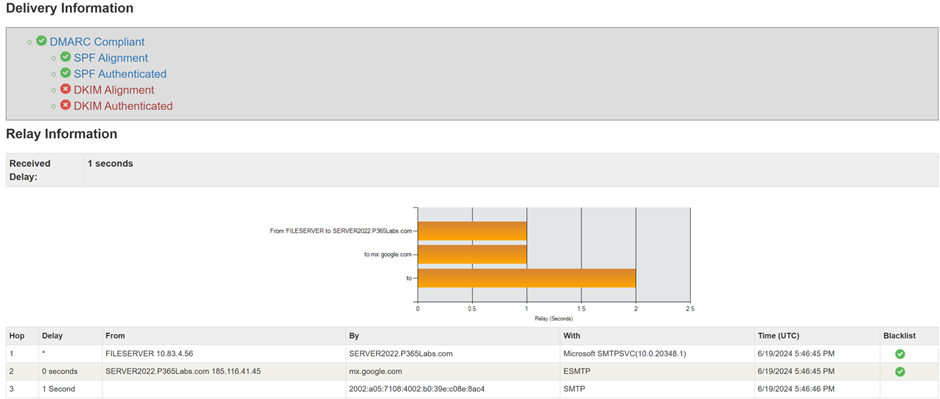Click the 'Delivery Information' heading

click(x=70, y=8)
